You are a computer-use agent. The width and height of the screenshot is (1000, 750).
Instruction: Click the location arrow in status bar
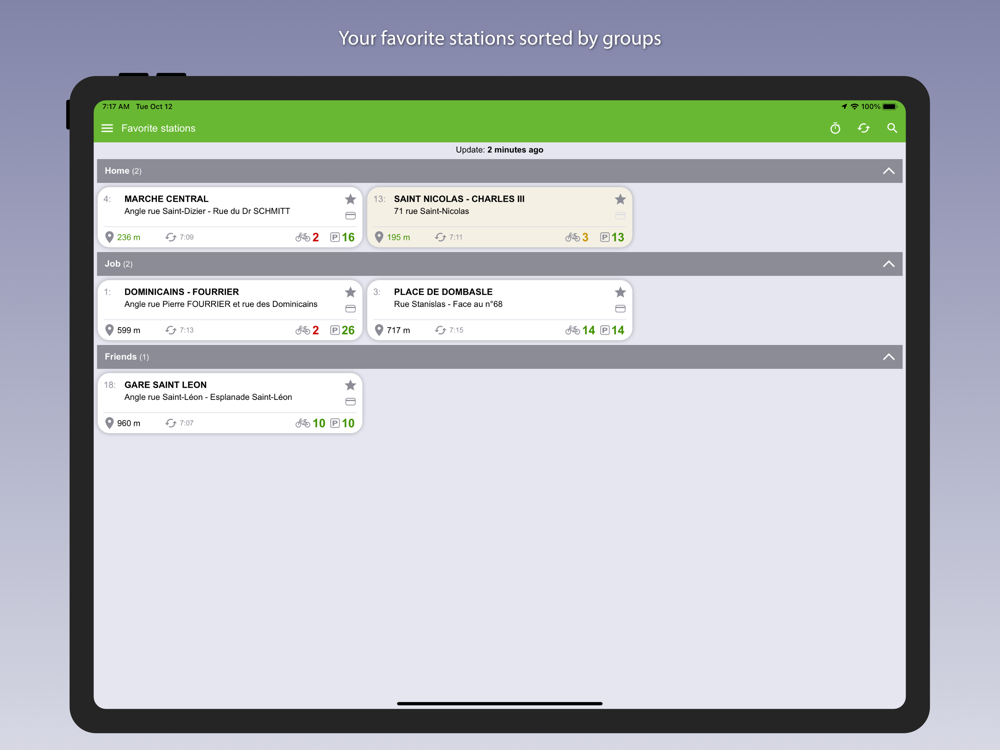[x=844, y=107]
